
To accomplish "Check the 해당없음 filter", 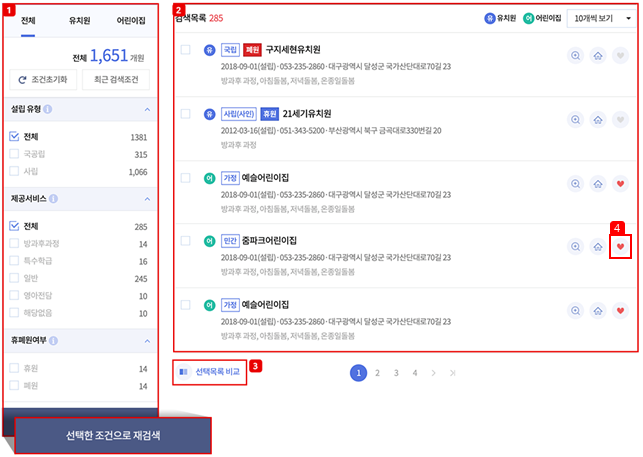I will [14, 313].
